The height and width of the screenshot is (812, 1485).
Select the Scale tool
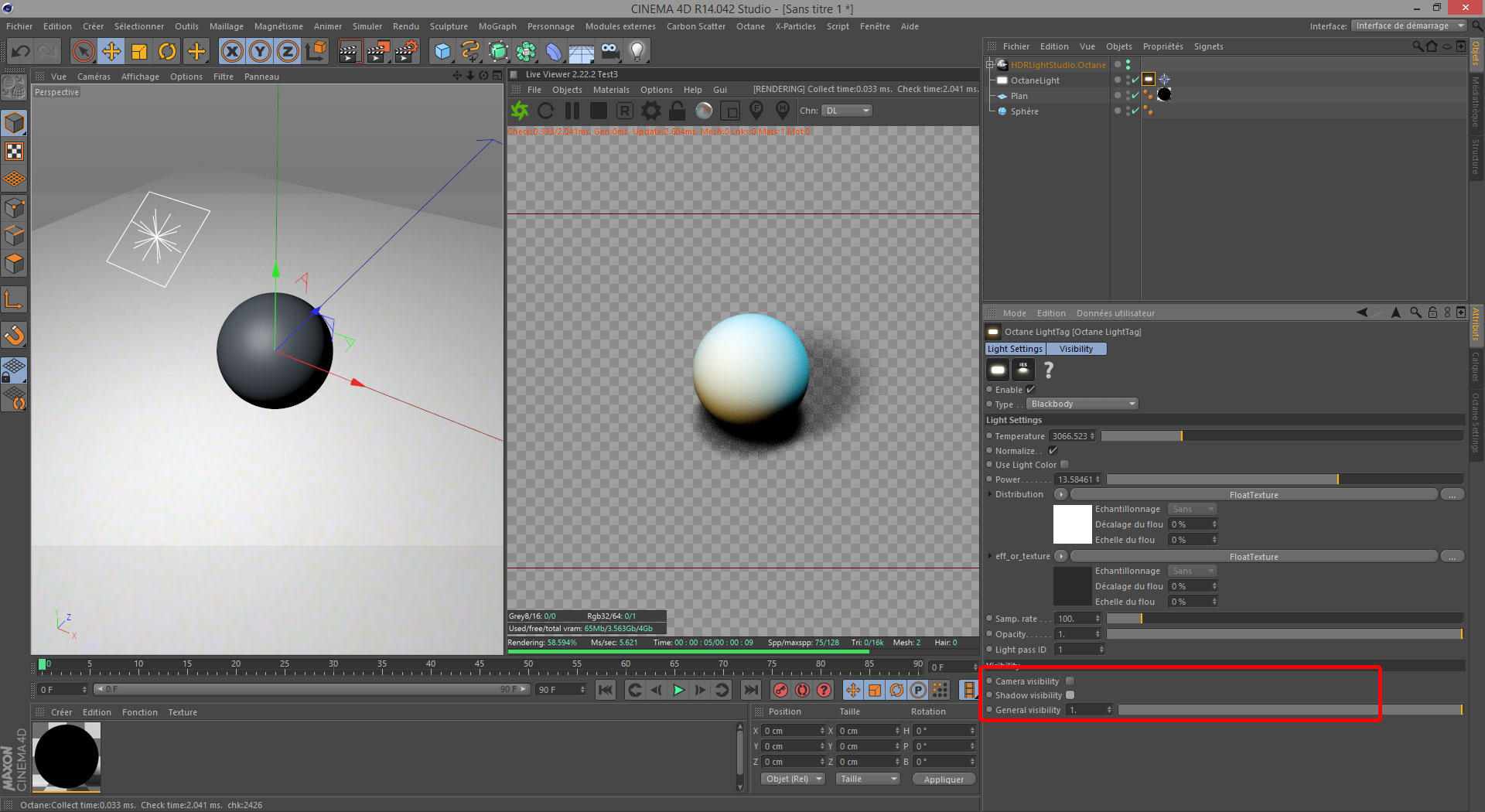pos(139,52)
